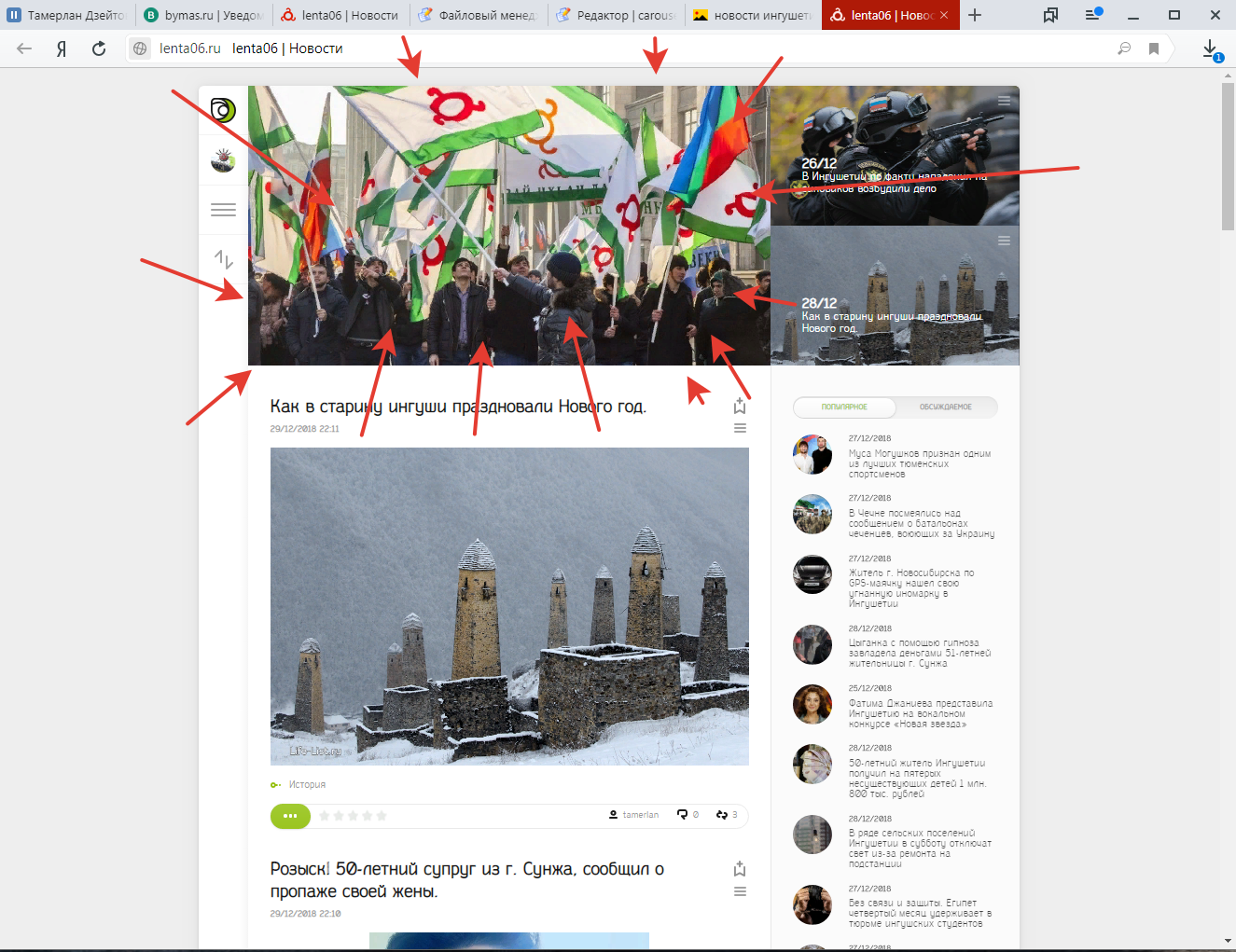This screenshot has width=1236, height=952.
Task: Rate the article with the fifth star
Action: click(382, 816)
